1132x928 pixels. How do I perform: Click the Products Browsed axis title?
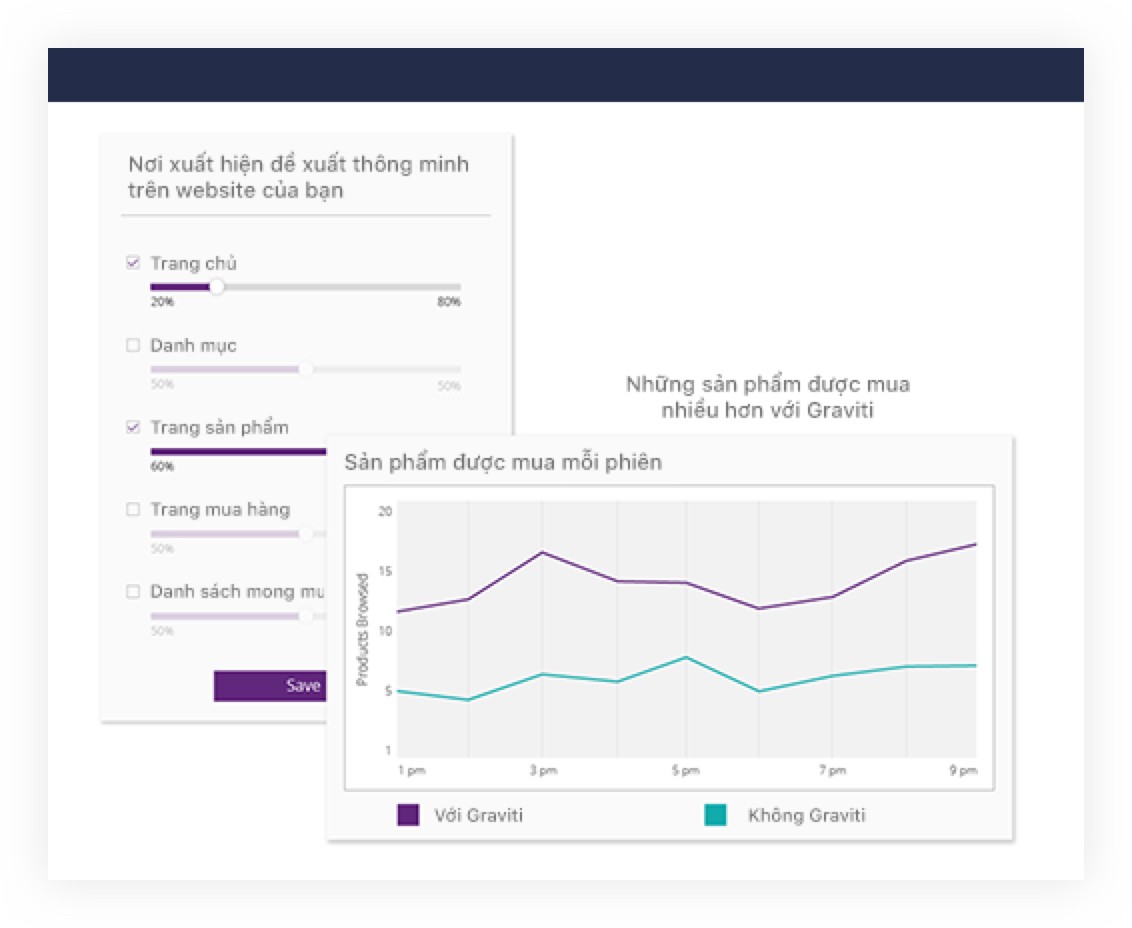(362, 629)
